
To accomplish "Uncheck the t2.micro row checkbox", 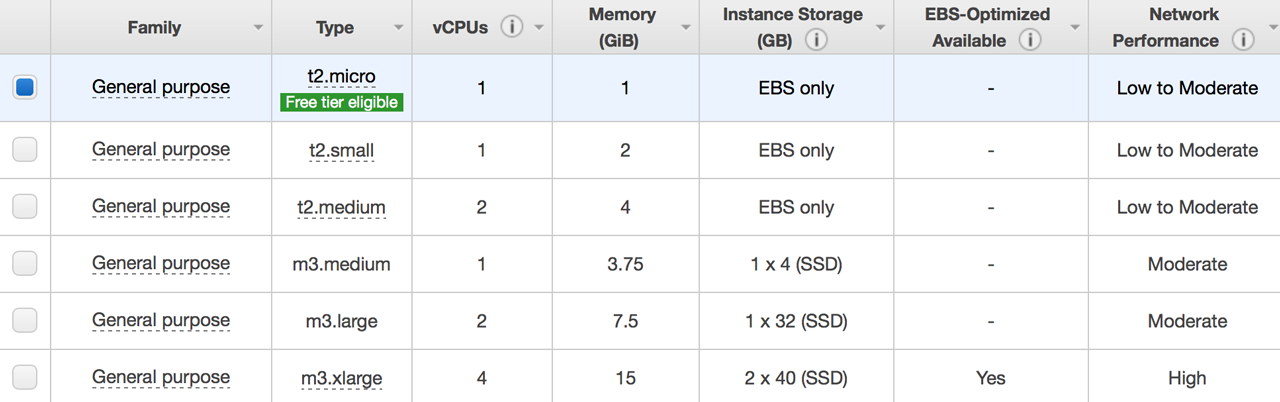I will (25, 87).
